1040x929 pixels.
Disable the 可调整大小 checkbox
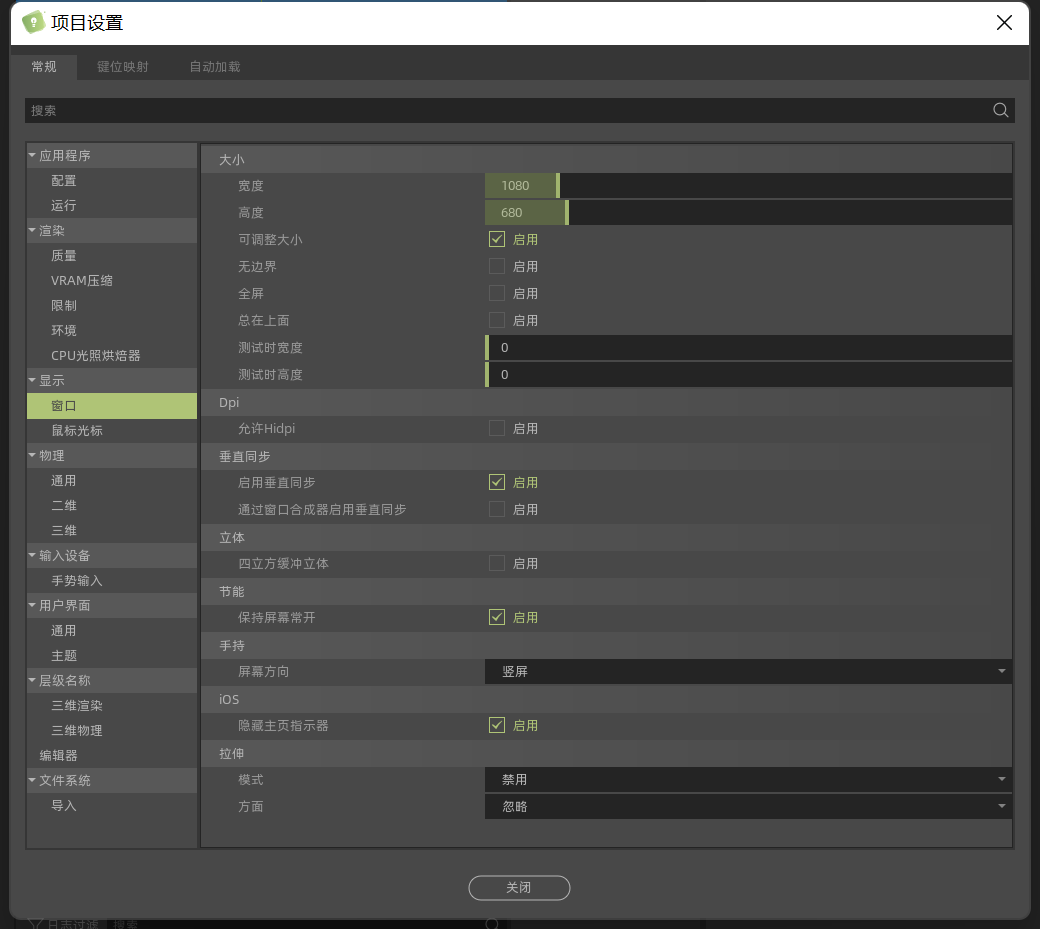pyautogui.click(x=497, y=240)
